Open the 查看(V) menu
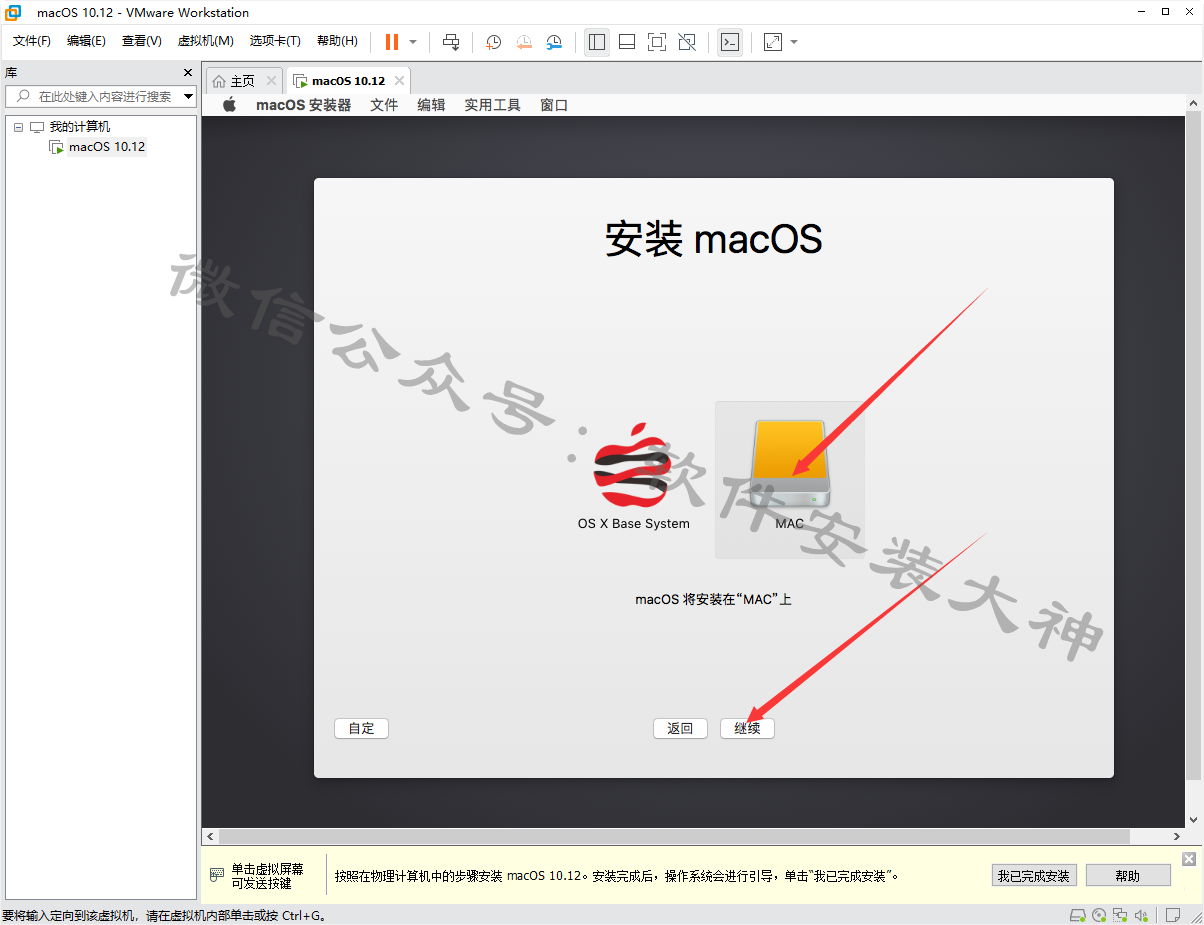Screen dimensions: 1204x925 pos(142,41)
